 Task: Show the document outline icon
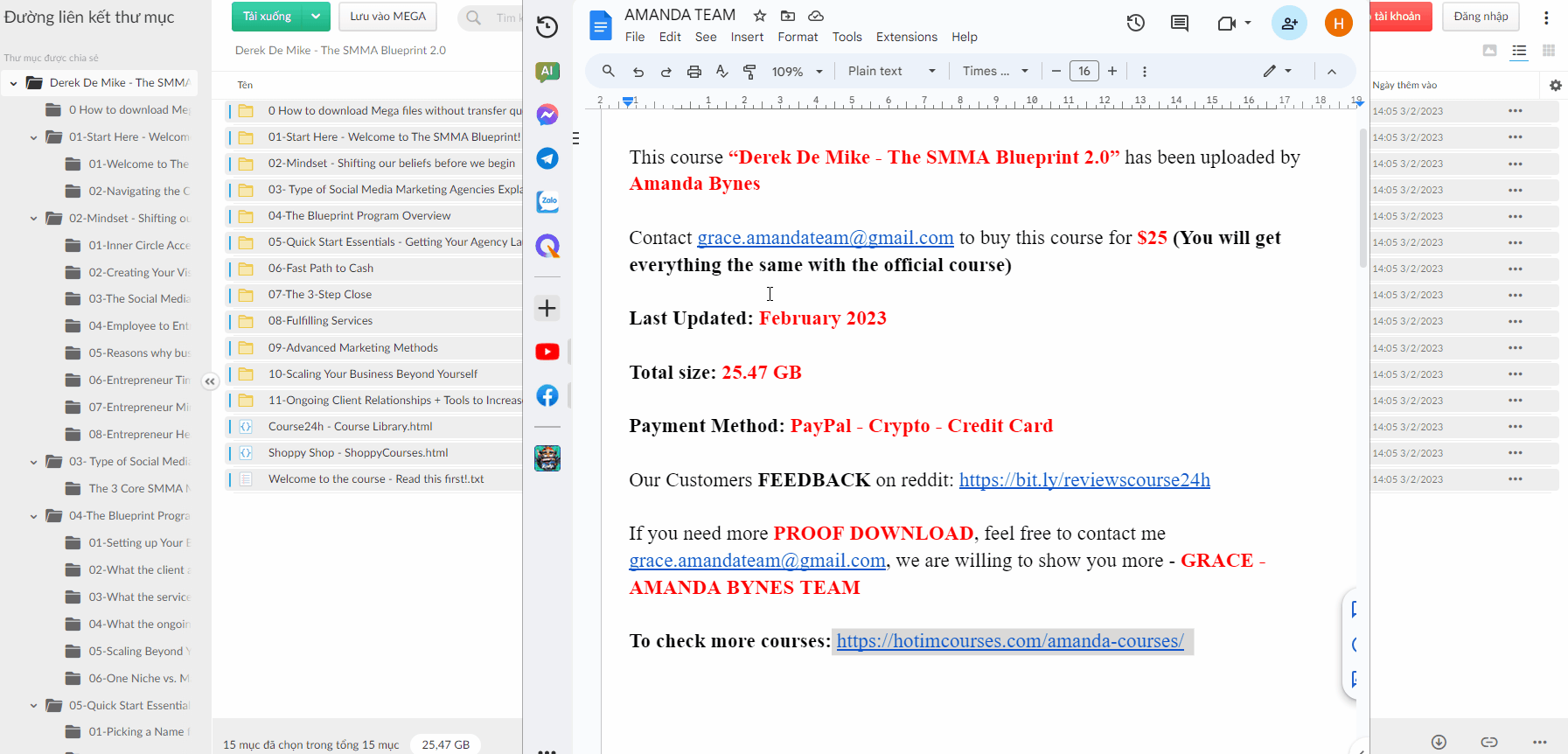point(575,138)
